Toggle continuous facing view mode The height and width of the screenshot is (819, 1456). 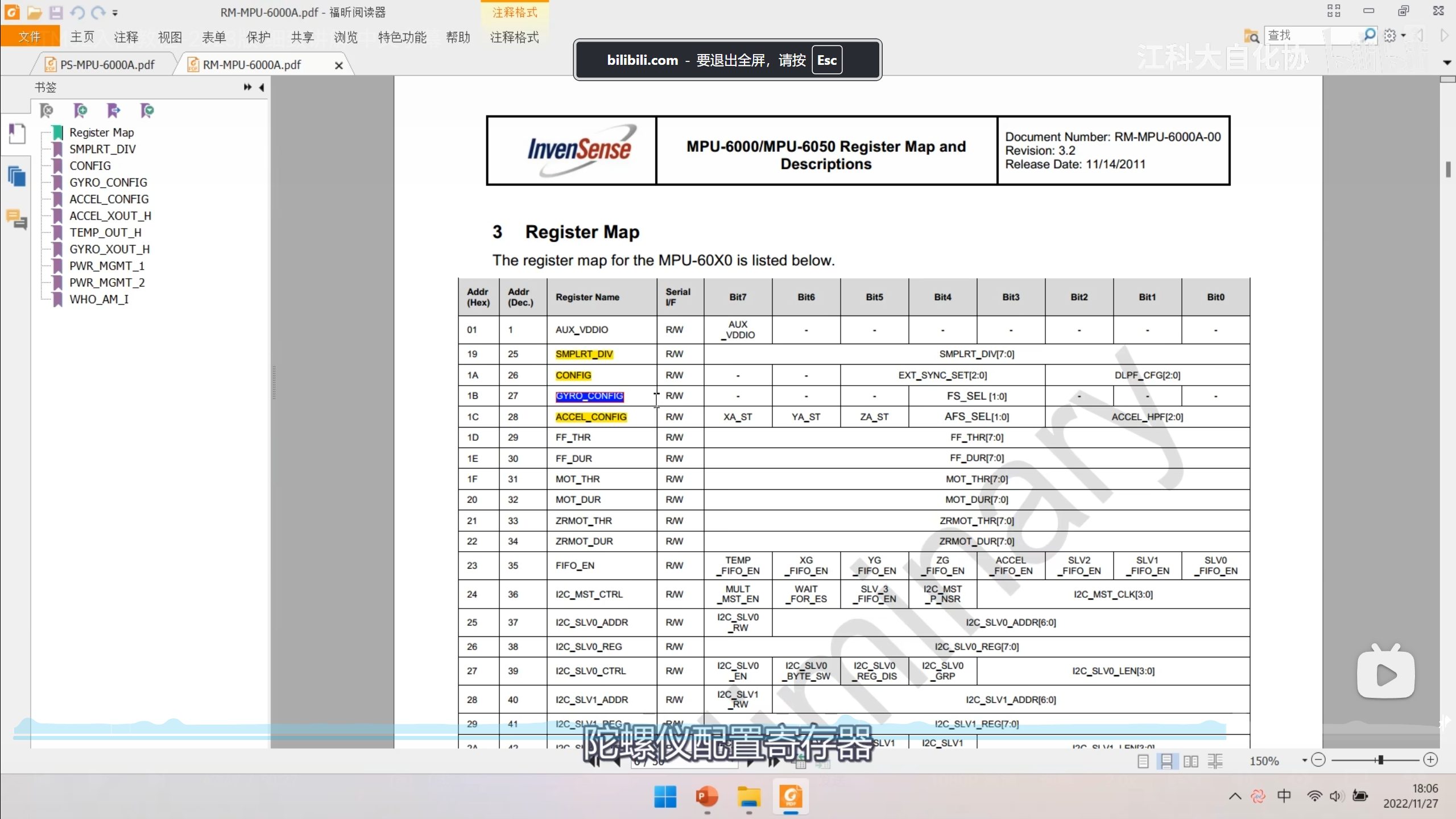(x=1215, y=761)
